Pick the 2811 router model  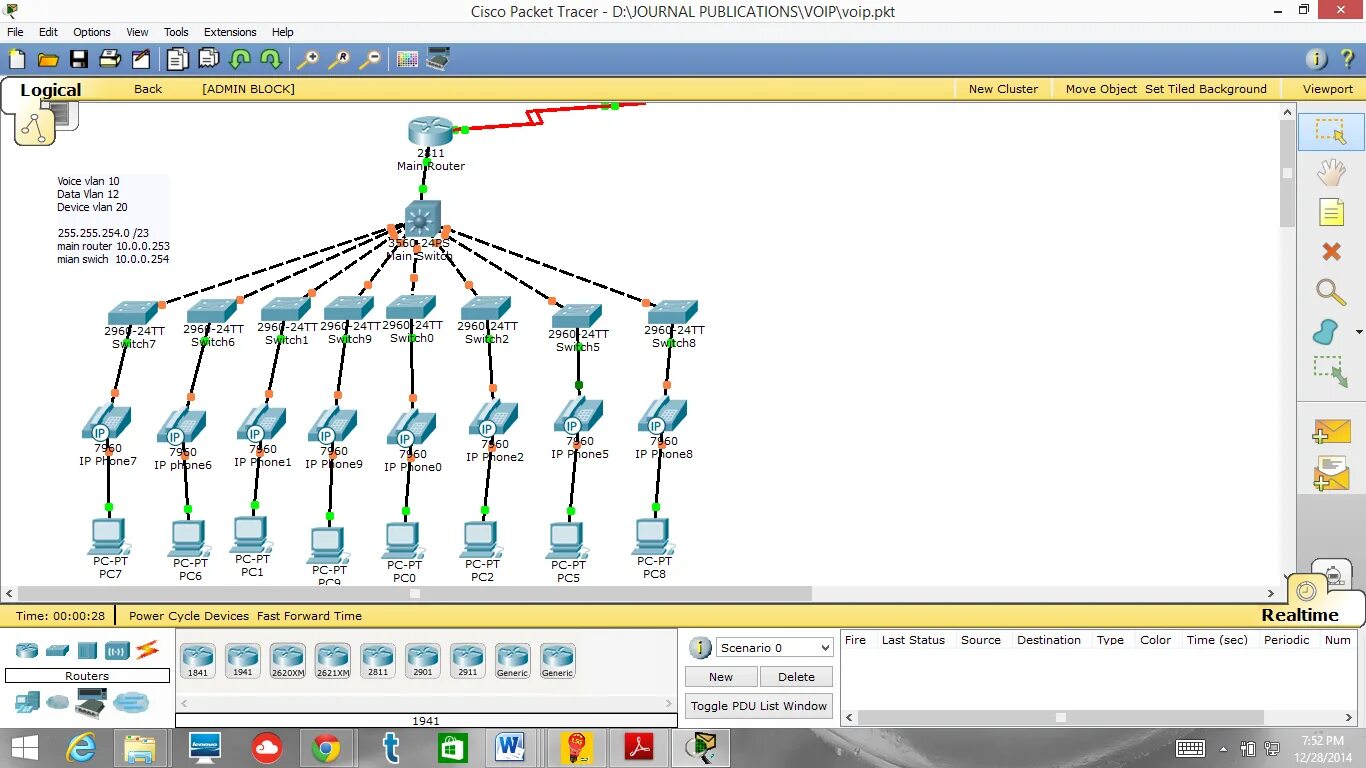pyautogui.click(x=378, y=661)
